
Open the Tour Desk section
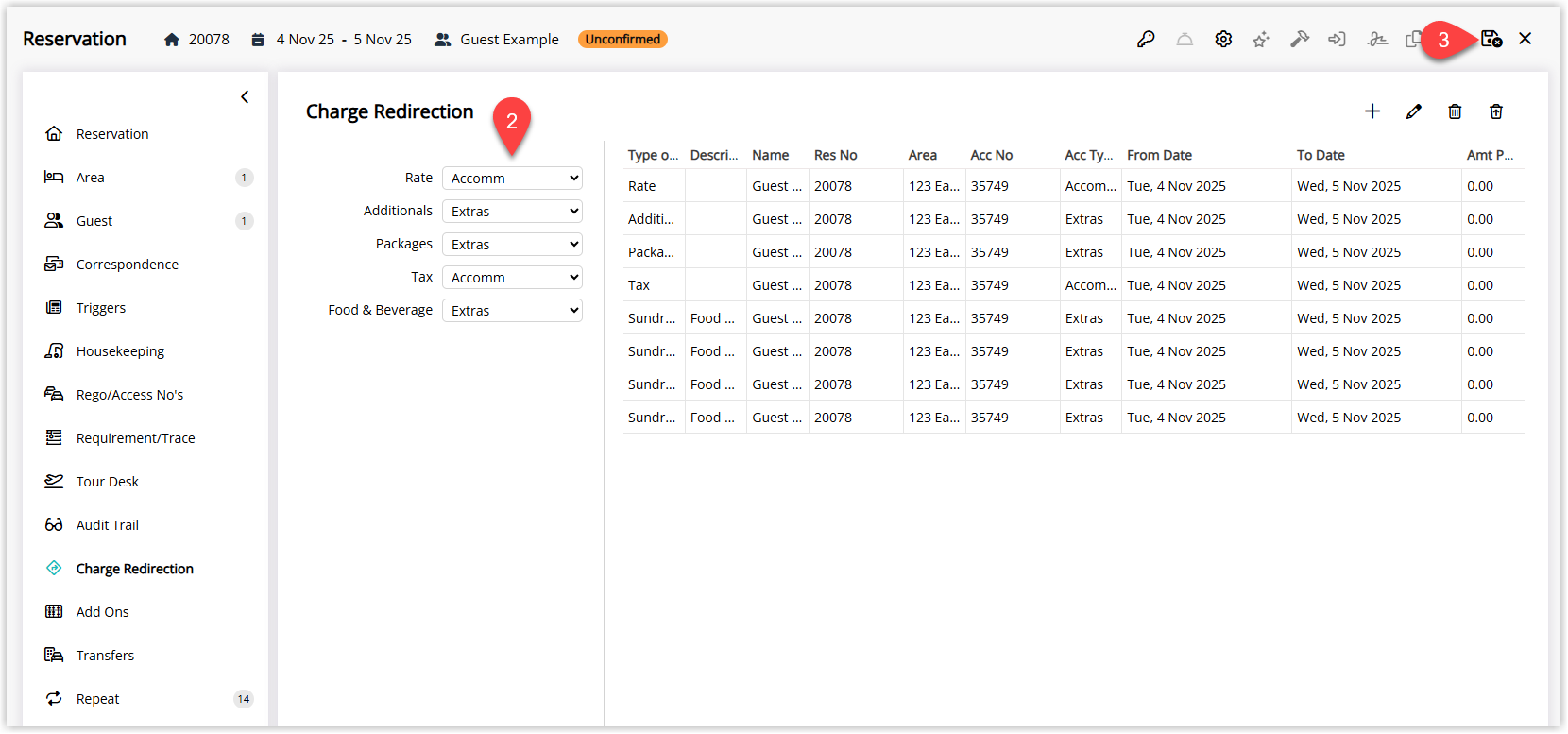(x=108, y=482)
